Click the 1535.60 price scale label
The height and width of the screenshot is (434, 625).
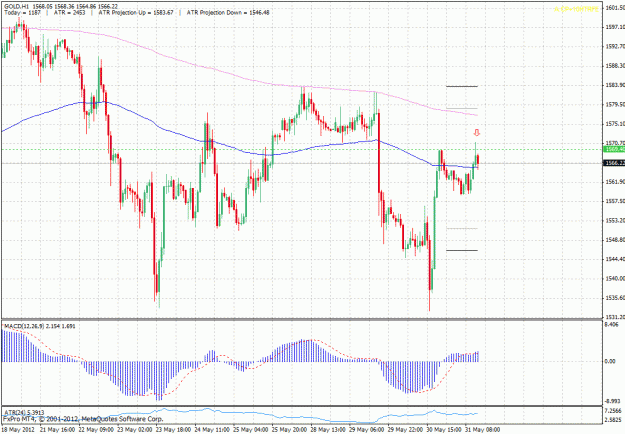tap(615, 298)
